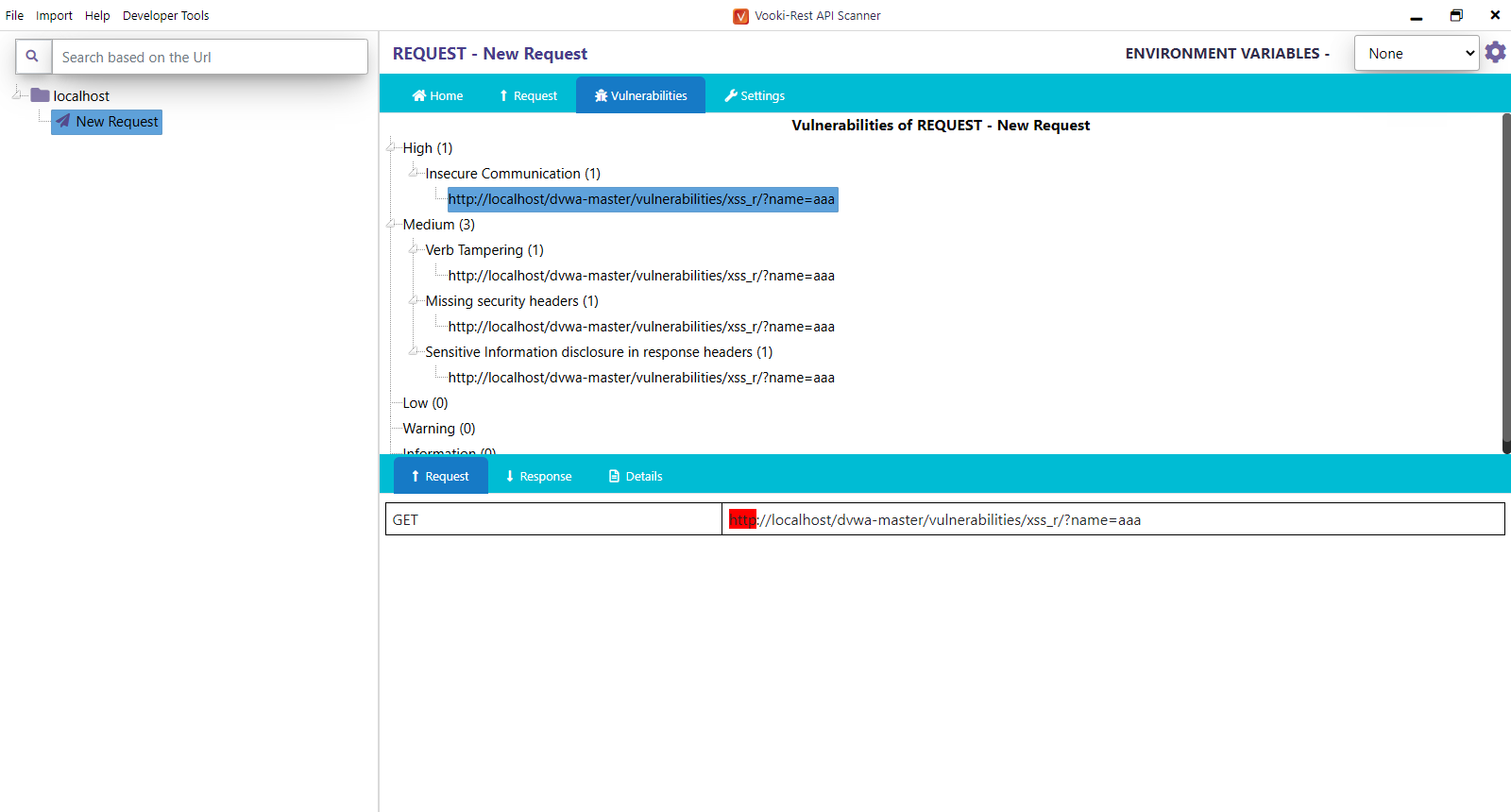Collapse the Medium (3) severity group
1511x812 pixels.
tap(391, 222)
